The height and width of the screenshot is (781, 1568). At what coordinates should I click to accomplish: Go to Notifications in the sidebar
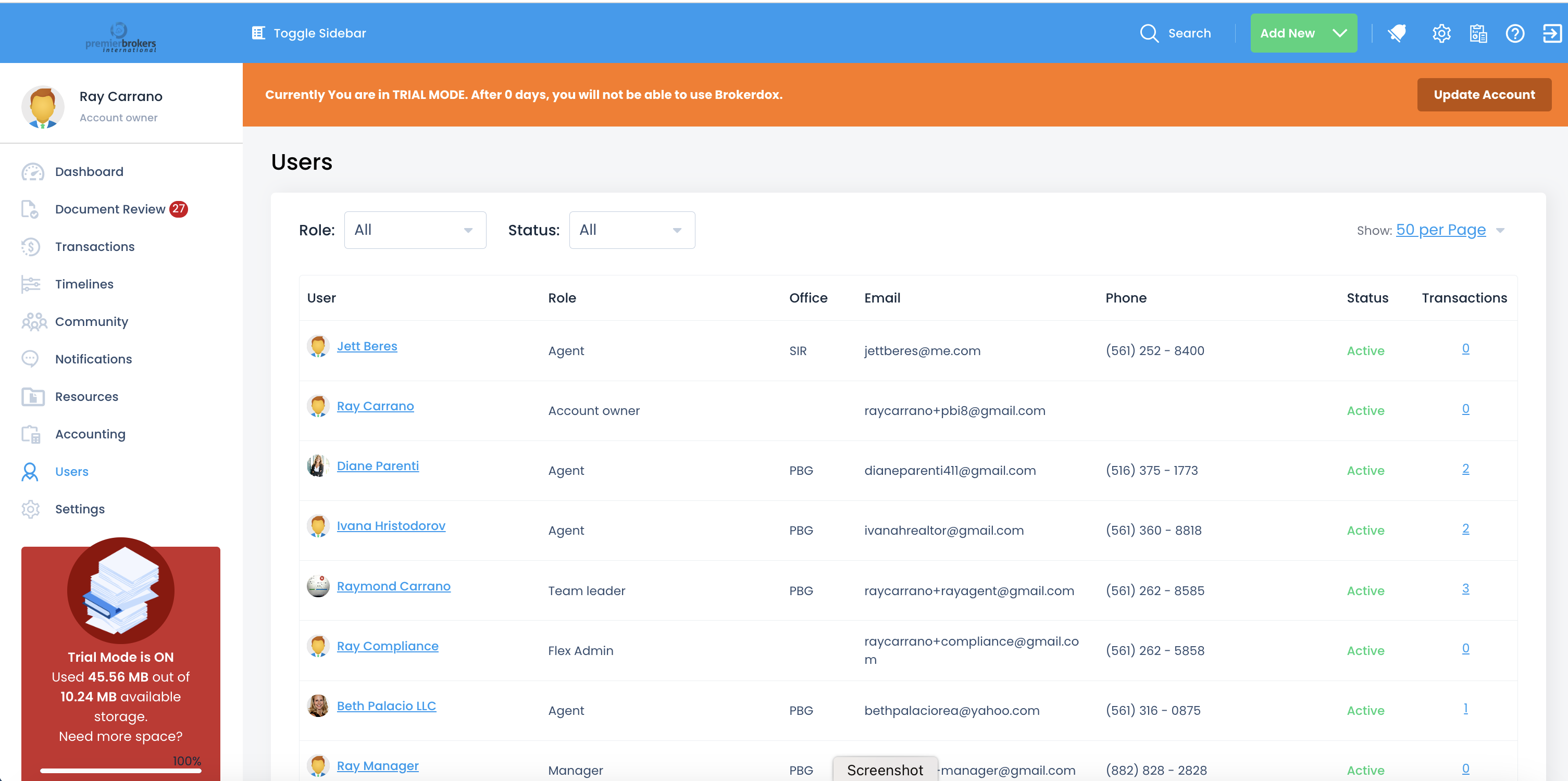coord(93,359)
